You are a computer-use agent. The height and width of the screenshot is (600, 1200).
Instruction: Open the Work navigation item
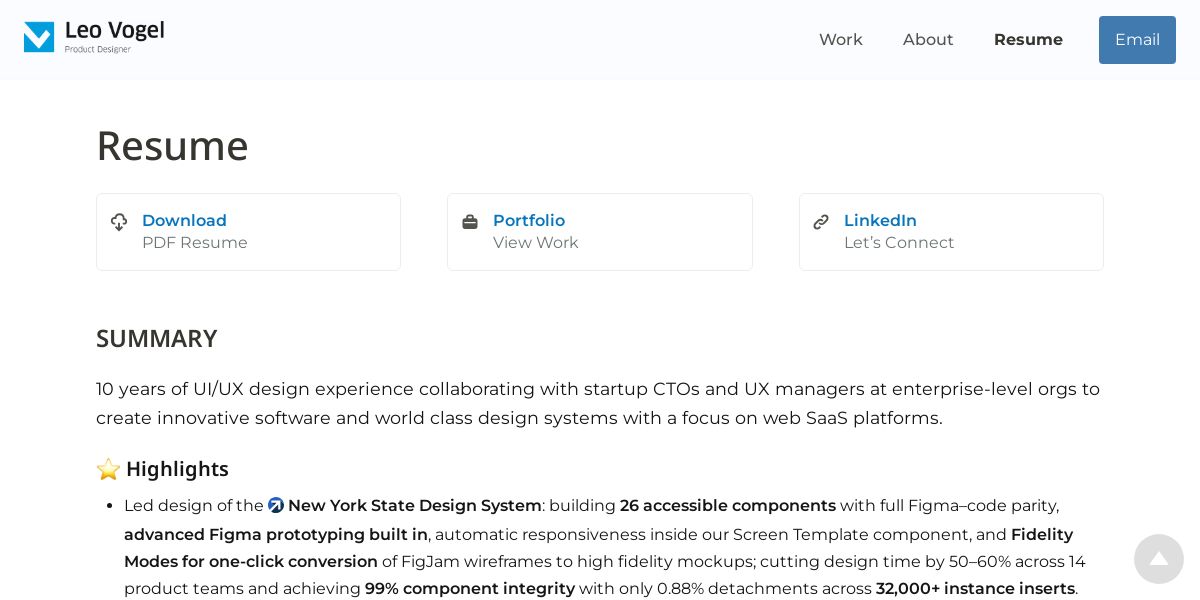coord(840,40)
